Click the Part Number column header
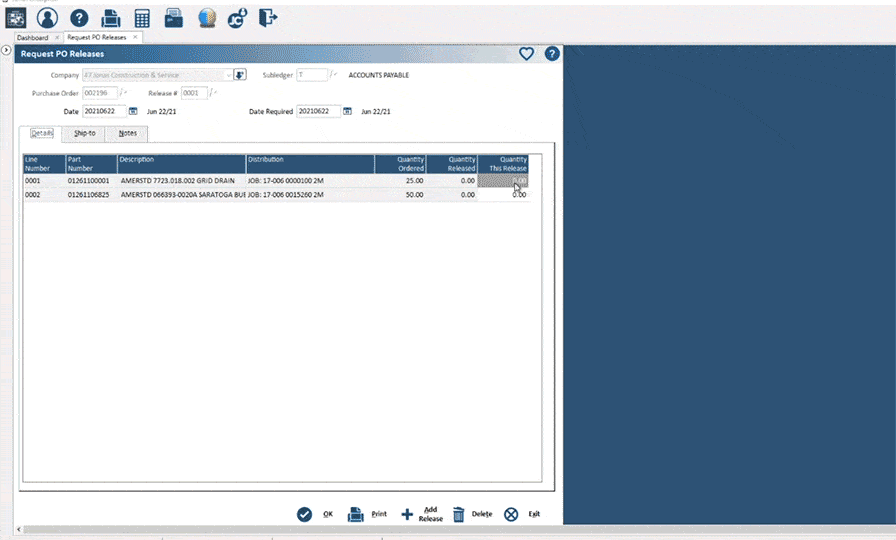896x540 pixels. tap(91, 164)
